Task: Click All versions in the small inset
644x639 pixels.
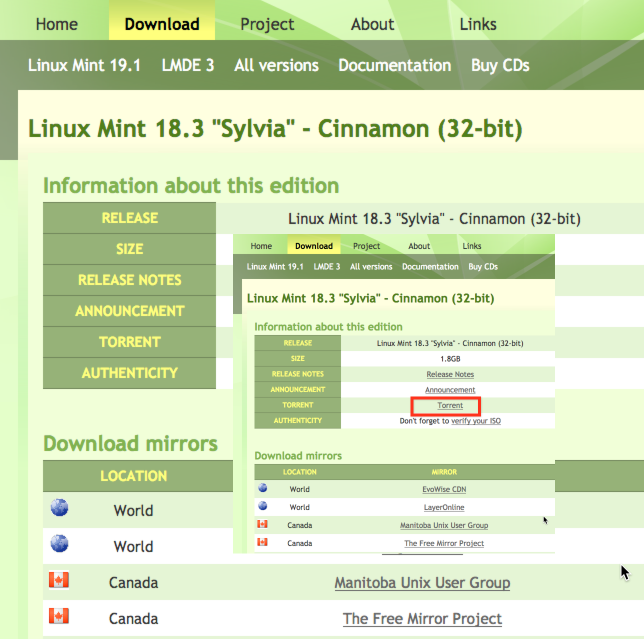Action: point(371,267)
